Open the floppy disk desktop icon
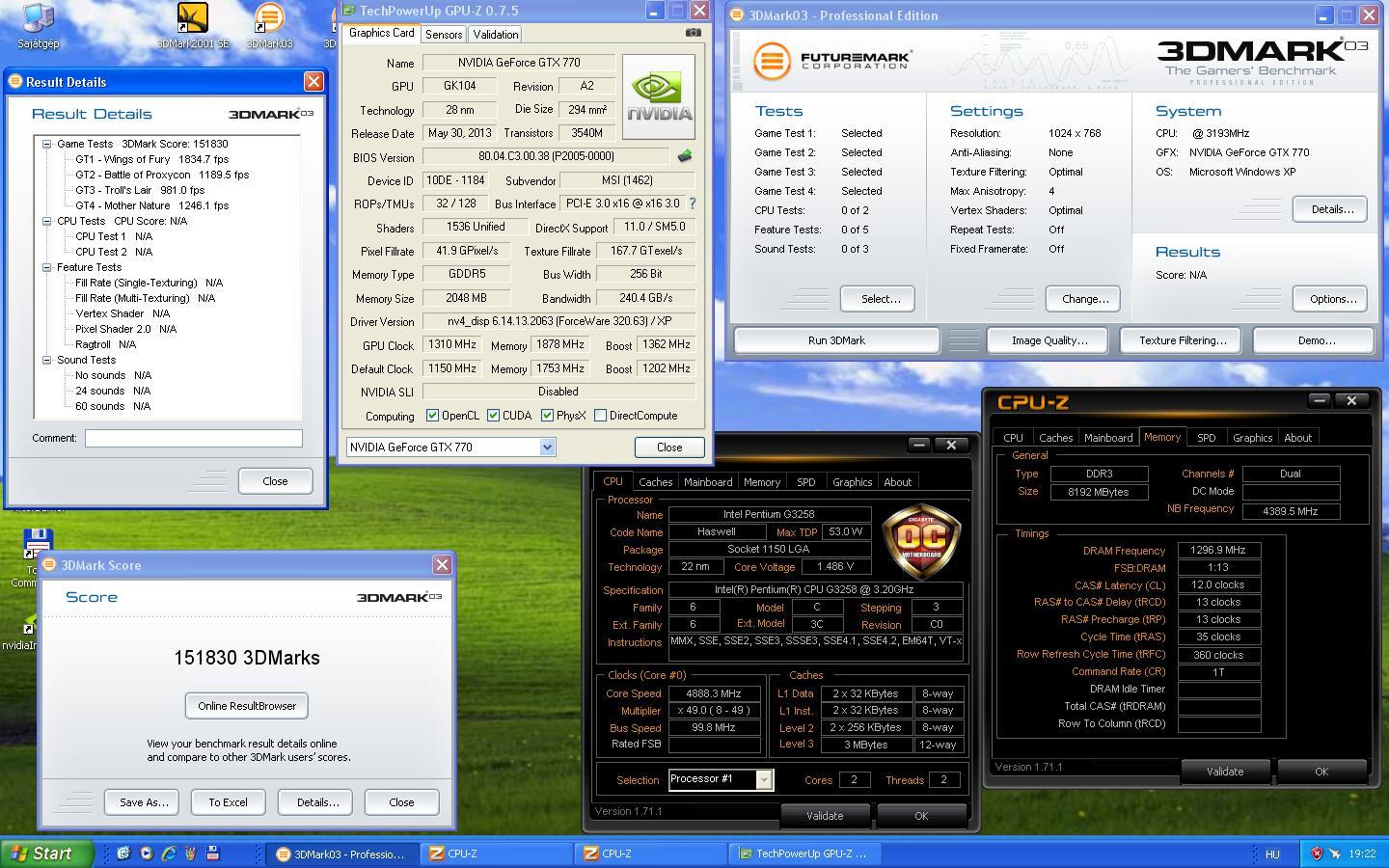 click(38, 545)
